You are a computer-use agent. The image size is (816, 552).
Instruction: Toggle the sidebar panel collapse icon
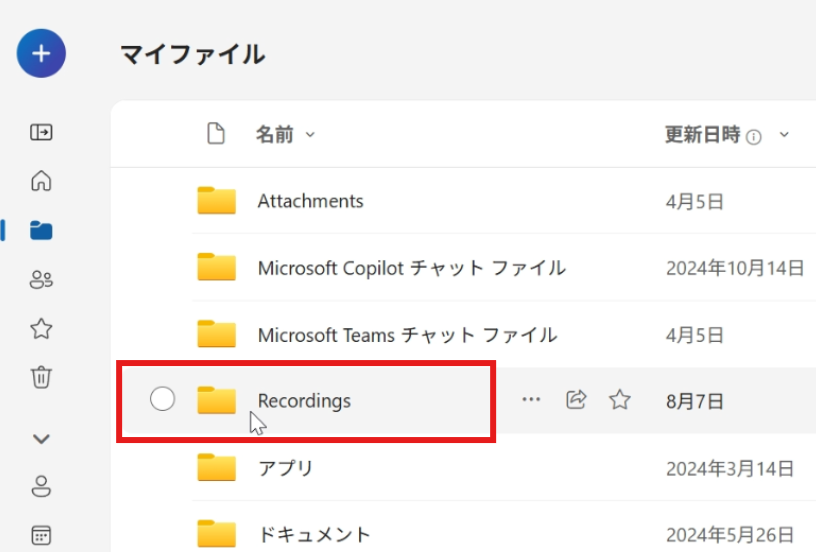[41, 132]
